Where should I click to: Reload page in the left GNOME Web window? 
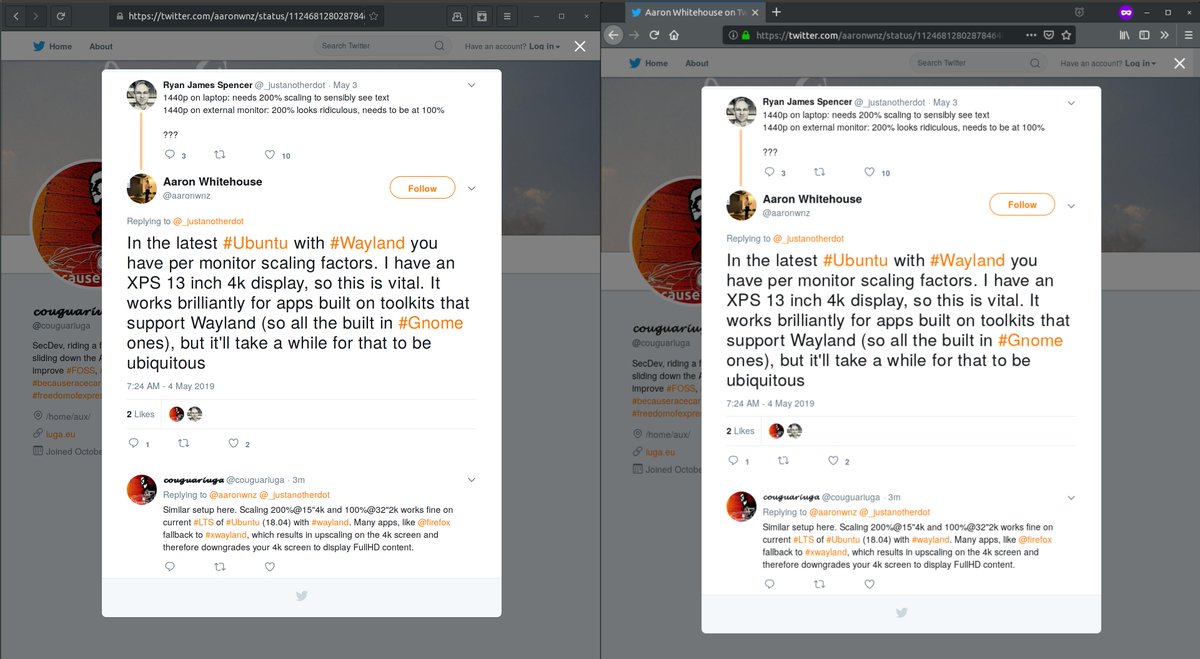pyautogui.click(x=61, y=16)
